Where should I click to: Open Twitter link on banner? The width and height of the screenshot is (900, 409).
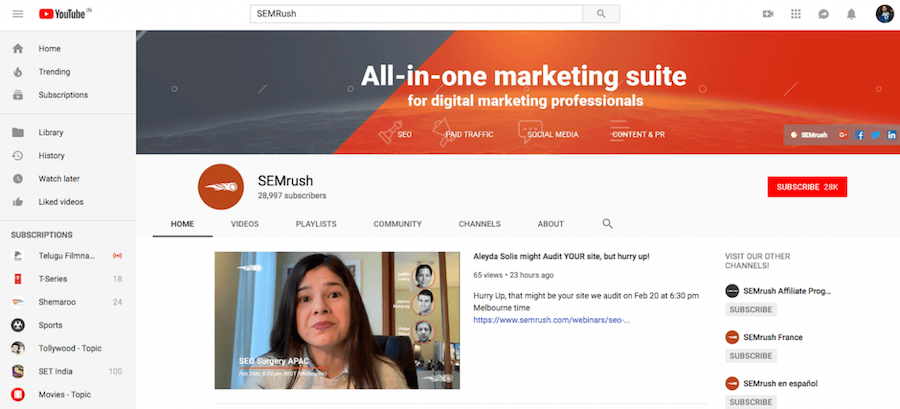(875, 135)
